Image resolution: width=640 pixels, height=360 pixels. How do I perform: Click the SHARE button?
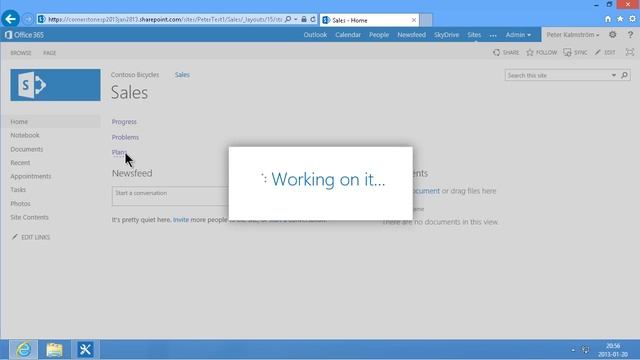click(x=506, y=52)
